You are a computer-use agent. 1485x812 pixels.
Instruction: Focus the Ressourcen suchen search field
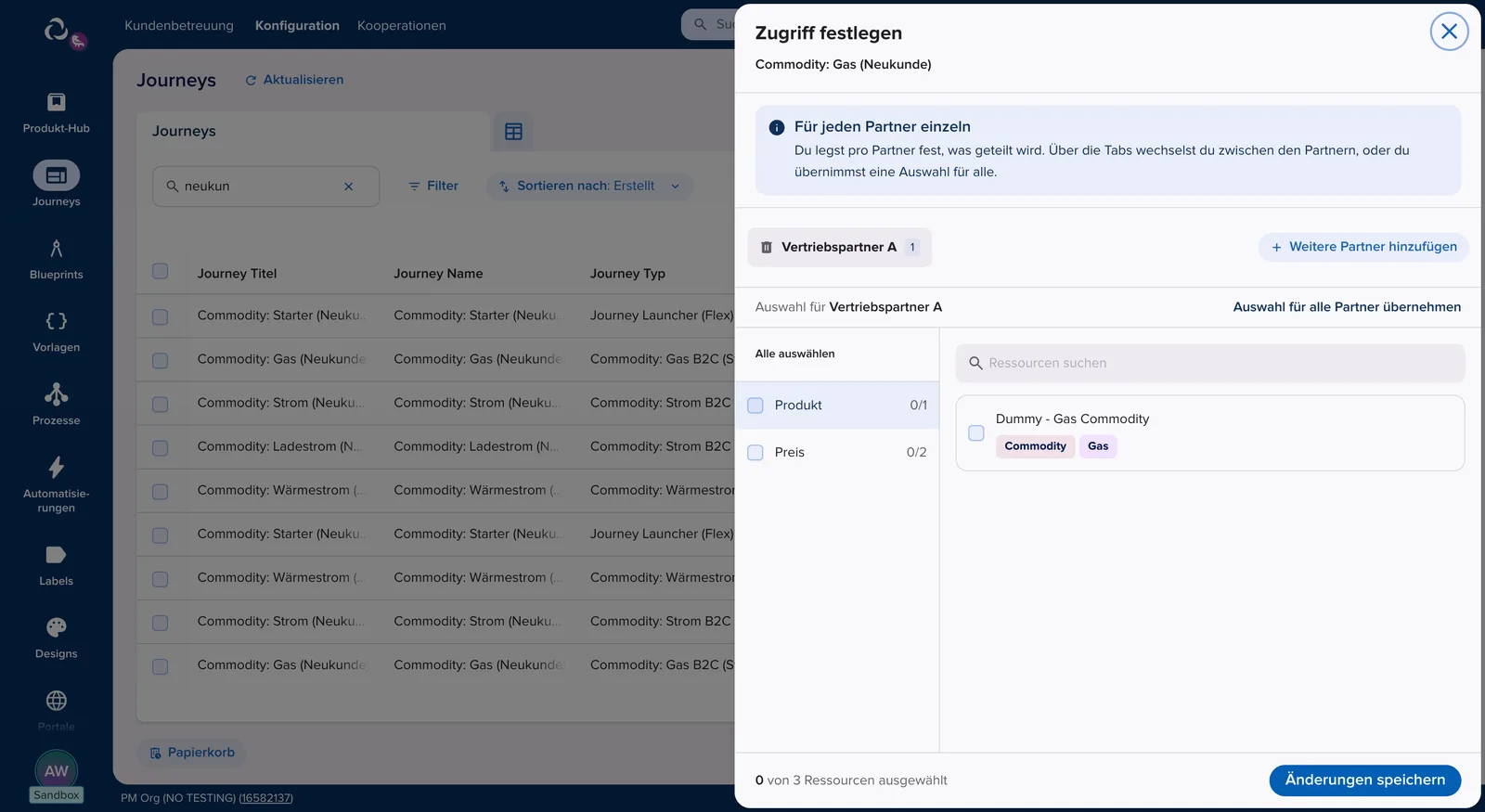point(1210,364)
